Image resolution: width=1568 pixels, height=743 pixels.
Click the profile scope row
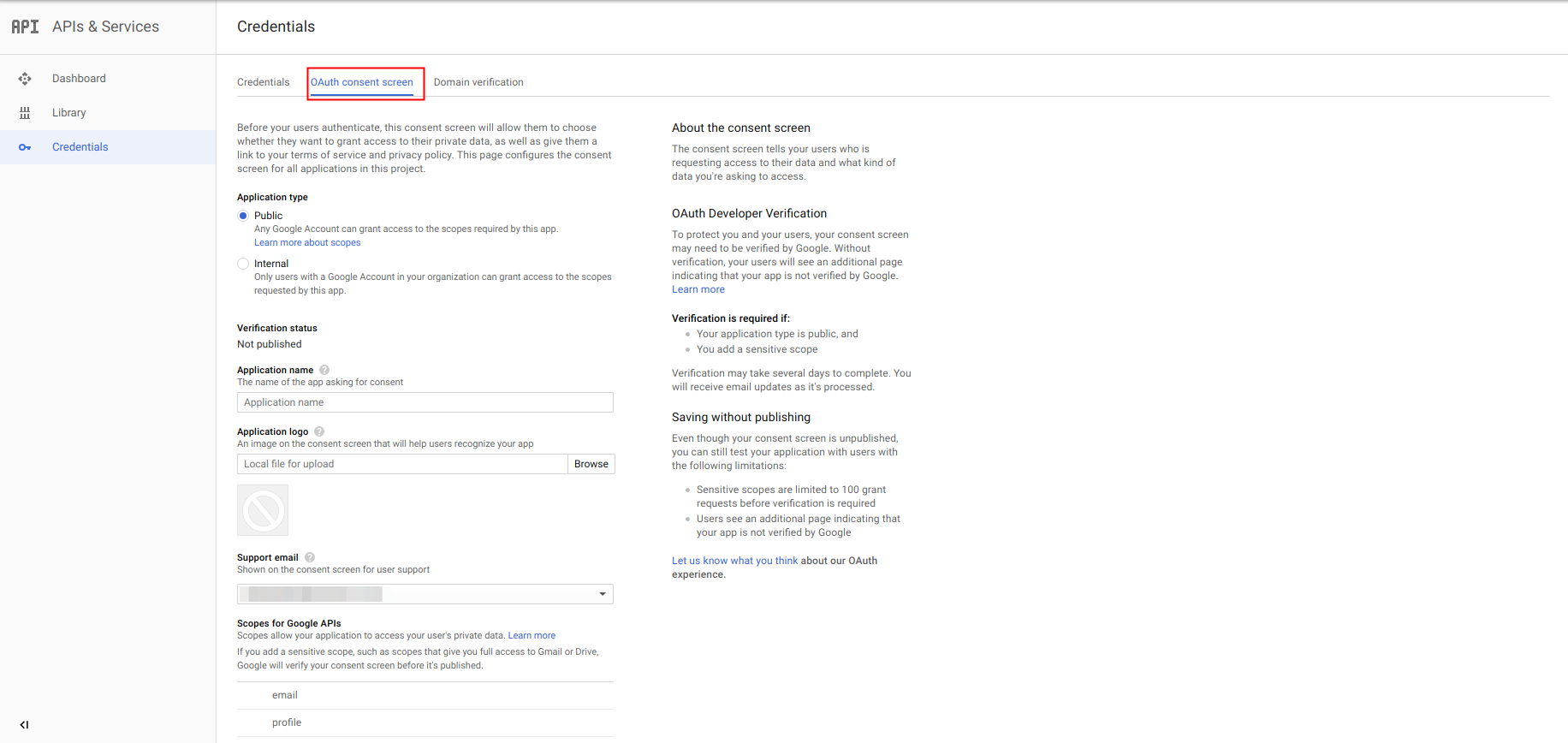tap(425, 722)
